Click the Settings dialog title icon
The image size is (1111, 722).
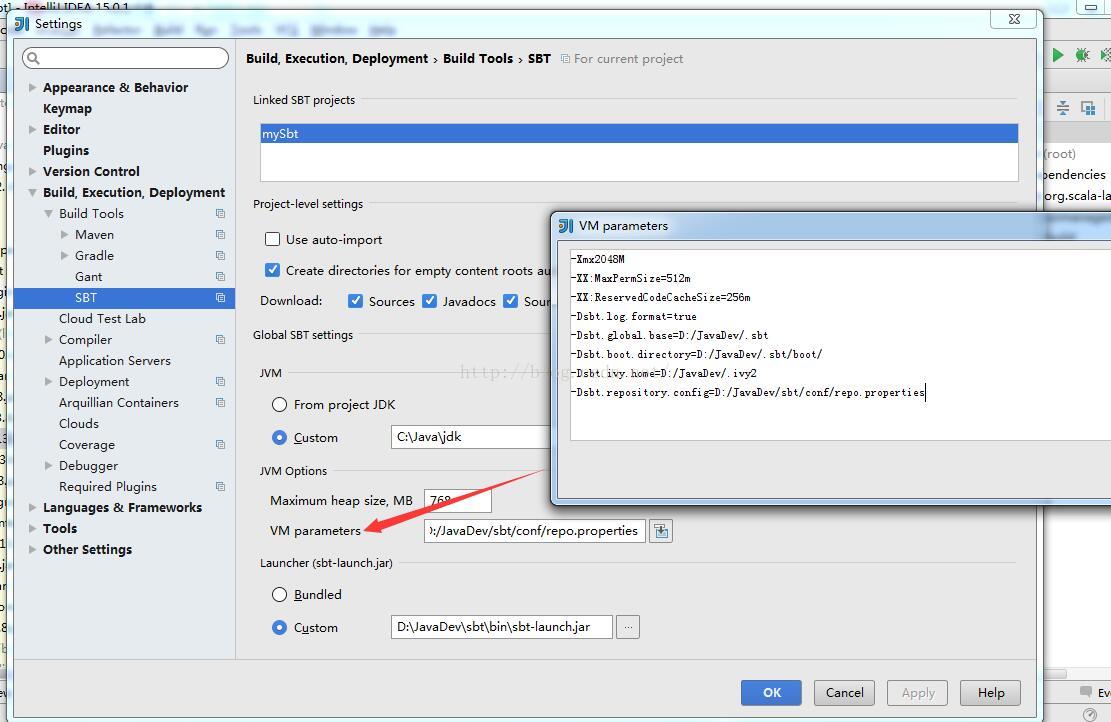pos(21,23)
